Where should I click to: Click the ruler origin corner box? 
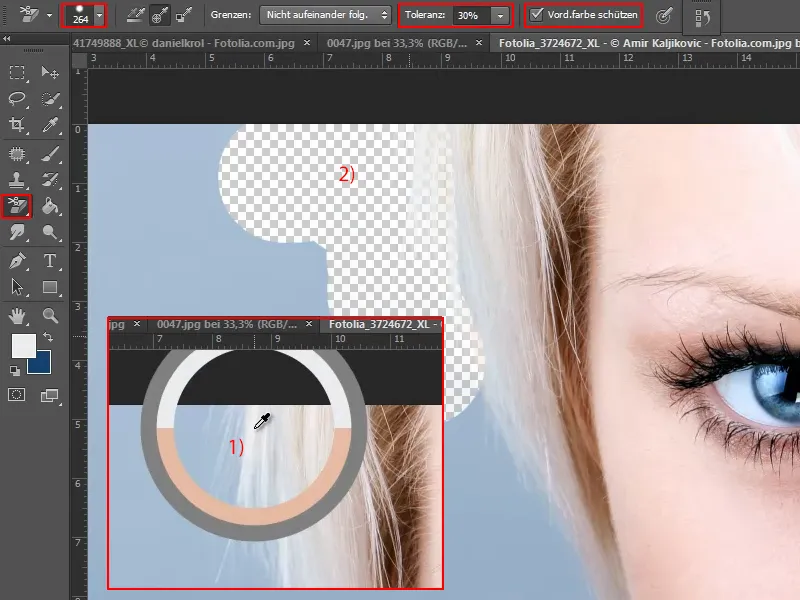pos(79,60)
